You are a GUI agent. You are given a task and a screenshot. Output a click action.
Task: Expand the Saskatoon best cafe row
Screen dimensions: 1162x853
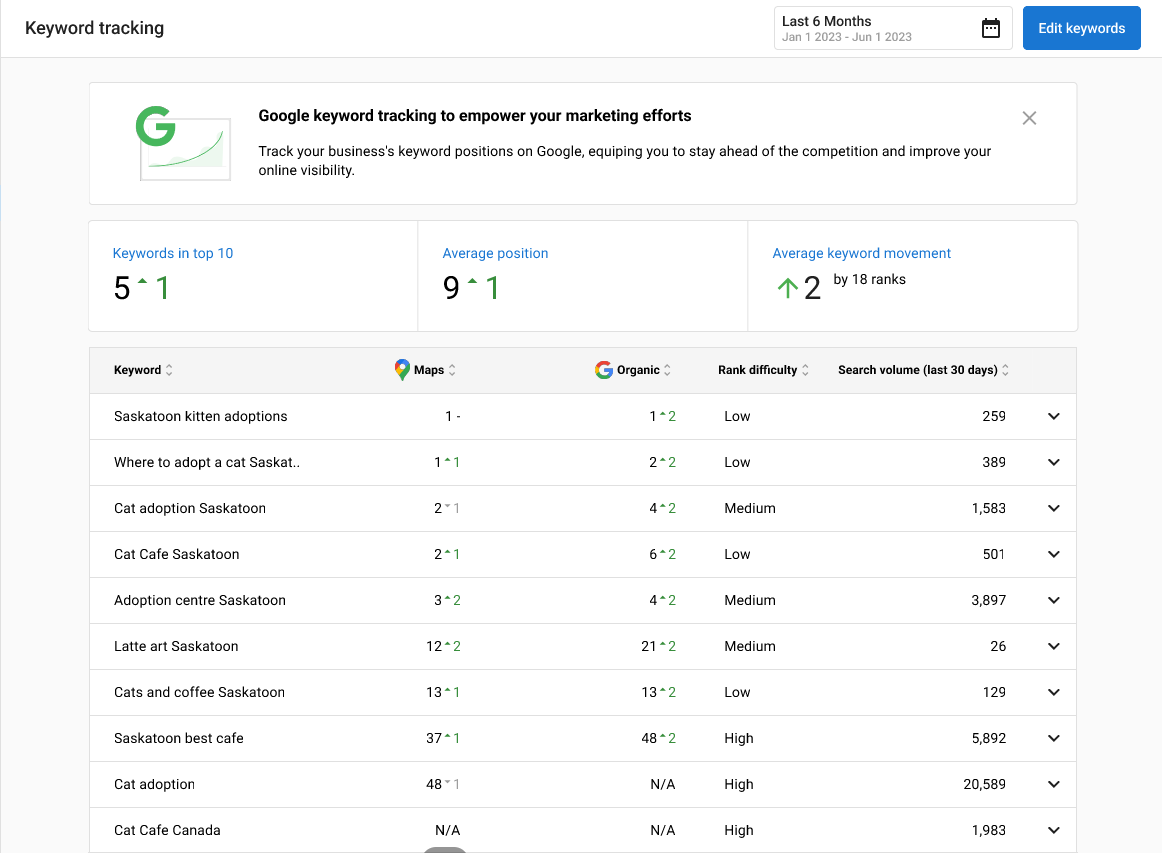pyautogui.click(x=1053, y=738)
